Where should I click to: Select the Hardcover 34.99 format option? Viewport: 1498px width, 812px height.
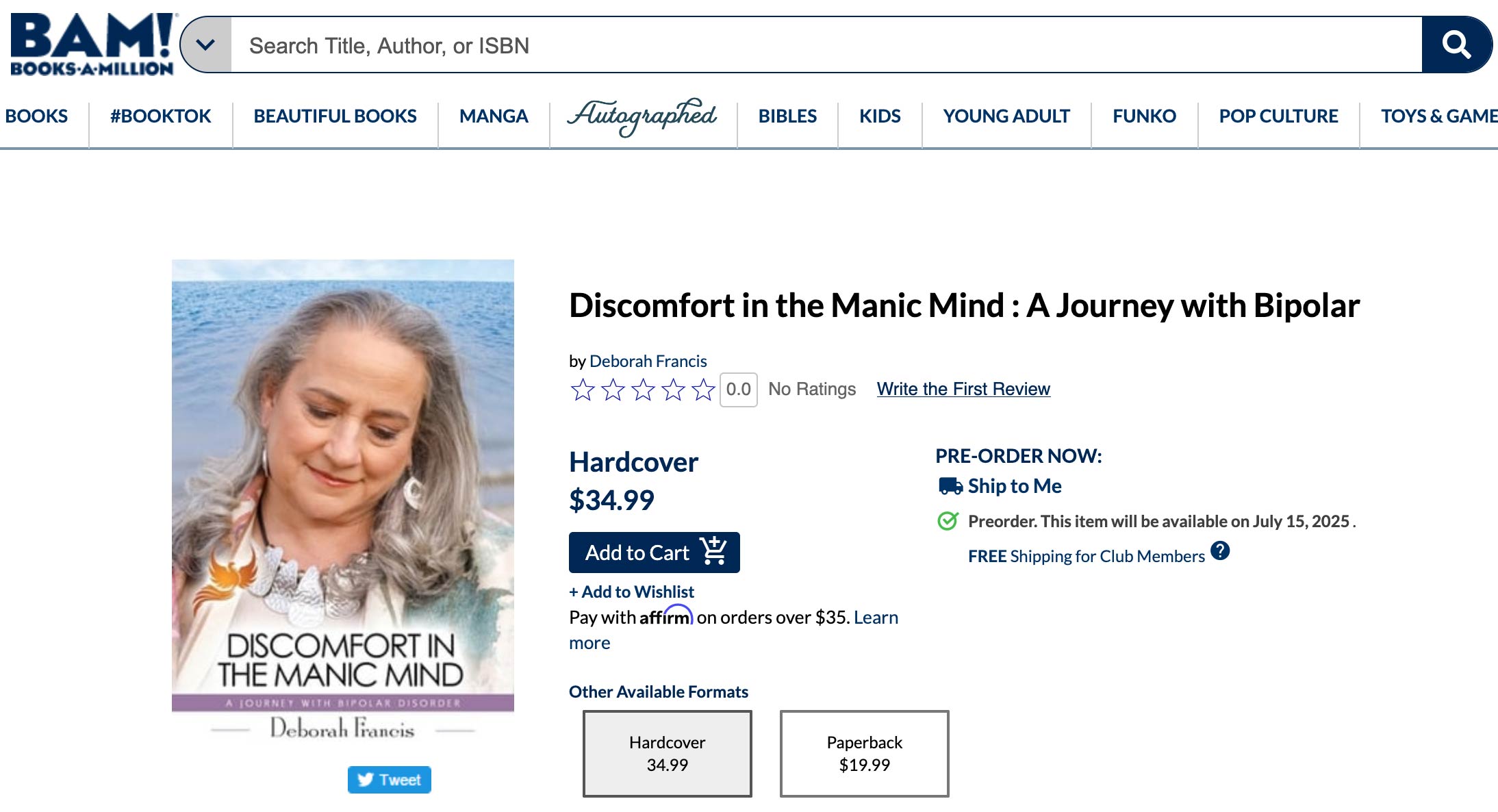pyautogui.click(x=667, y=753)
